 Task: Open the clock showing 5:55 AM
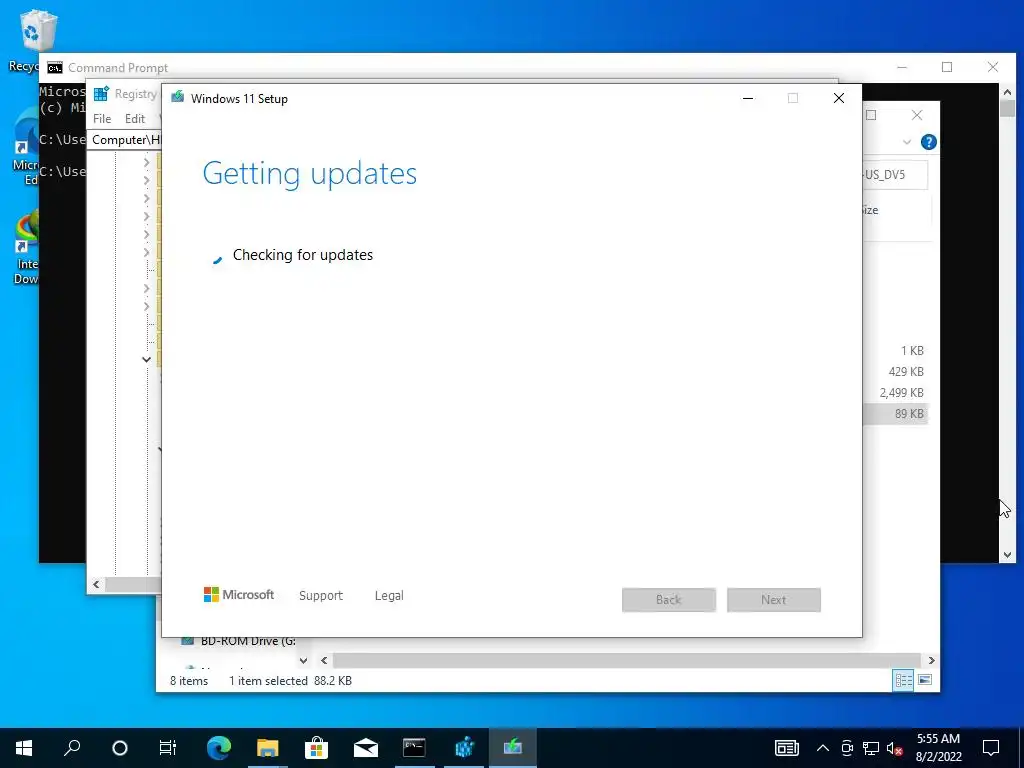[938, 748]
